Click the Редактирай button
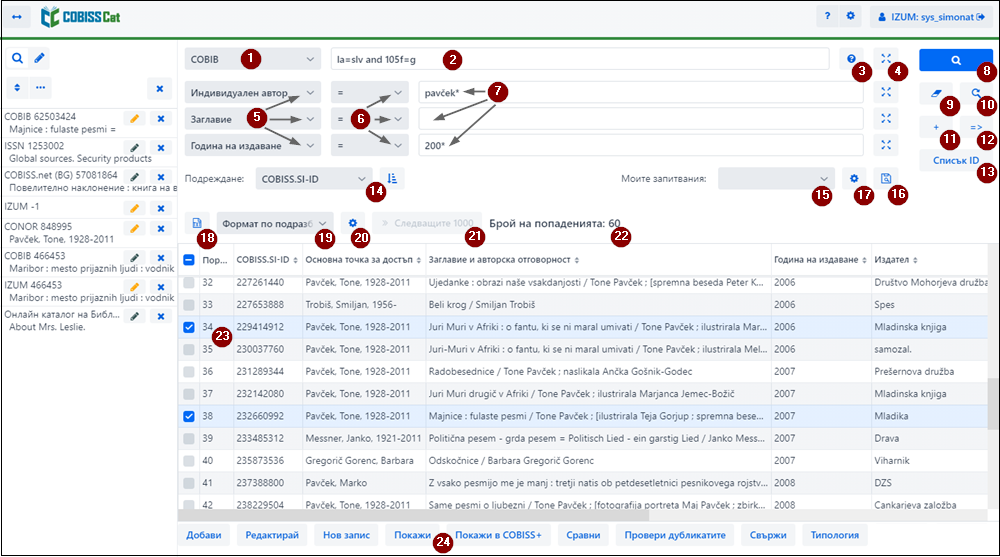This screenshot has width=1000, height=557. point(272,535)
